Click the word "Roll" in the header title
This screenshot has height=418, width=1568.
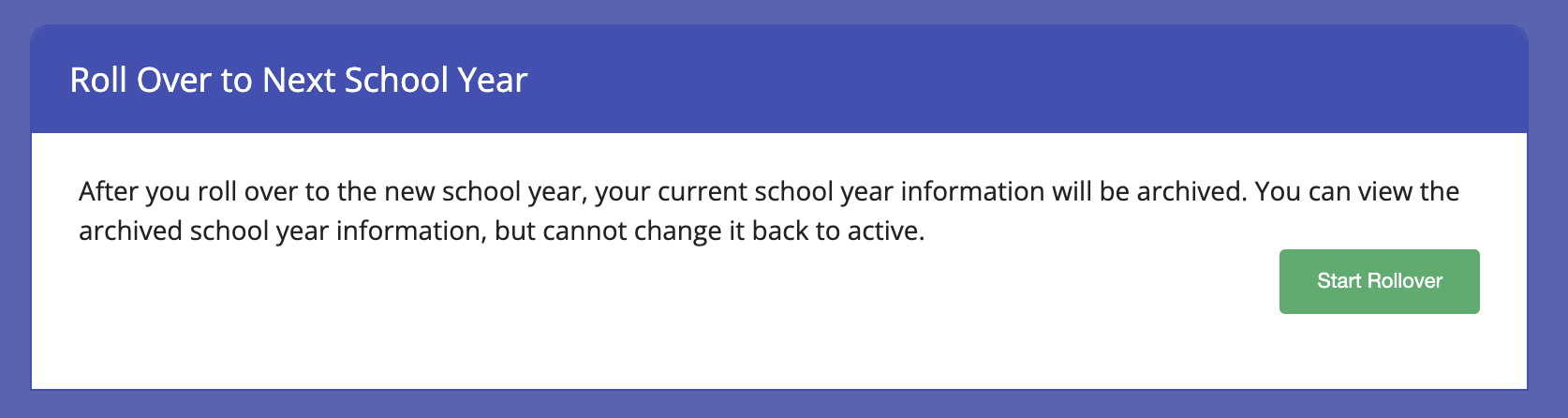(x=98, y=81)
